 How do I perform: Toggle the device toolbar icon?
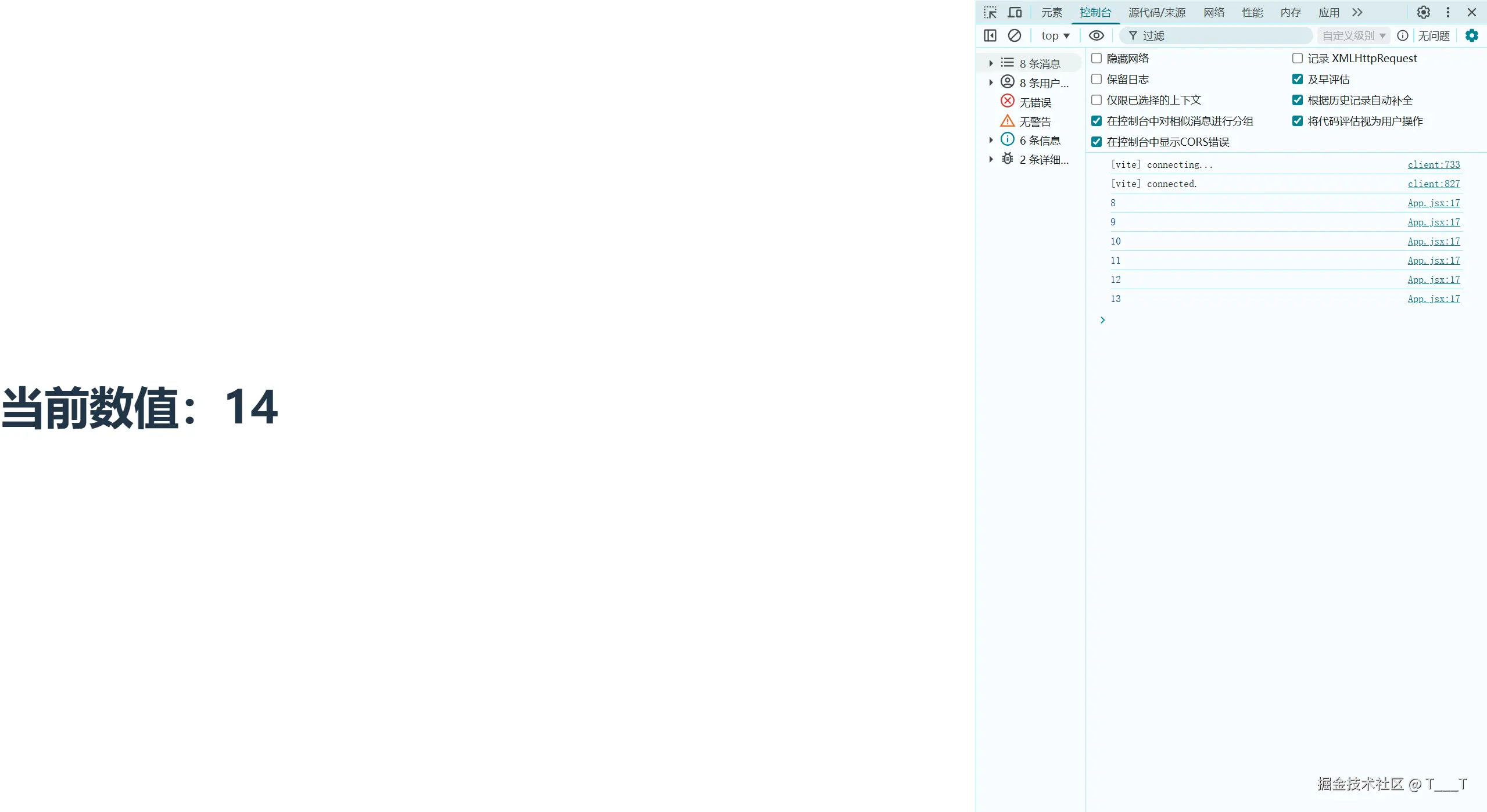click(x=1015, y=12)
